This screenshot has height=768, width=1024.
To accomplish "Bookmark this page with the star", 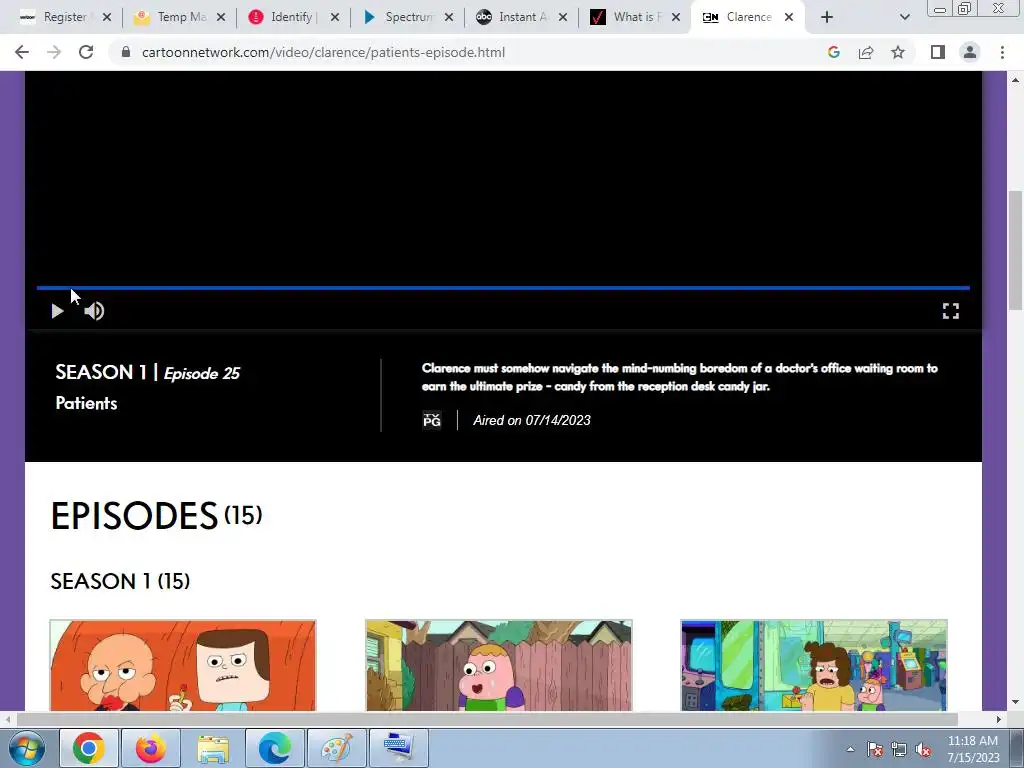I will pos(898,52).
